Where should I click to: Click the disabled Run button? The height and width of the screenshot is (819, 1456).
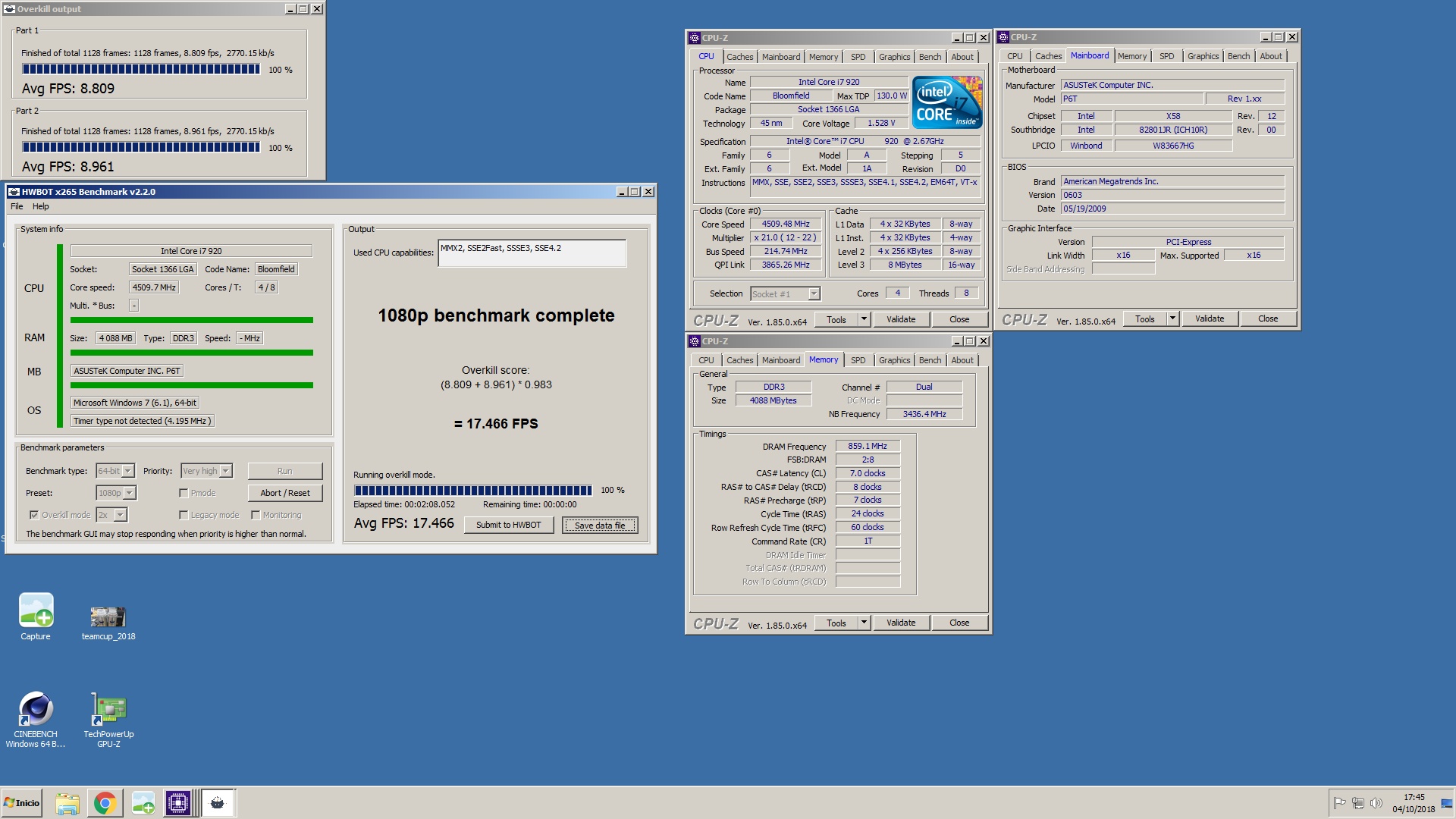pyautogui.click(x=285, y=471)
